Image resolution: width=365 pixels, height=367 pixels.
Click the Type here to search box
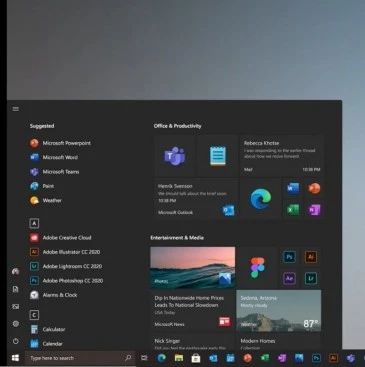pyautogui.click(x=80, y=358)
